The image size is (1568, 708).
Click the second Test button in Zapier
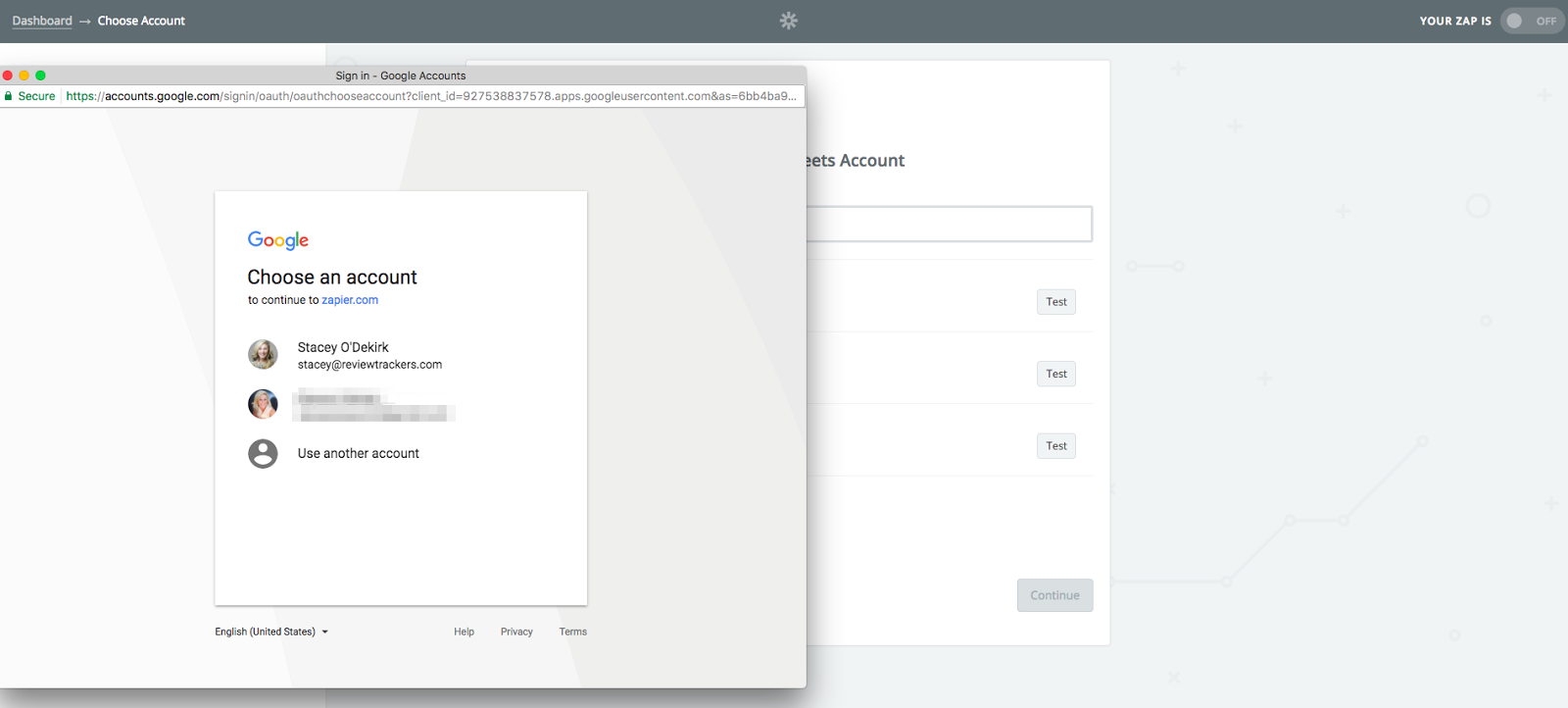pyautogui.click(x=1056, y=374)
